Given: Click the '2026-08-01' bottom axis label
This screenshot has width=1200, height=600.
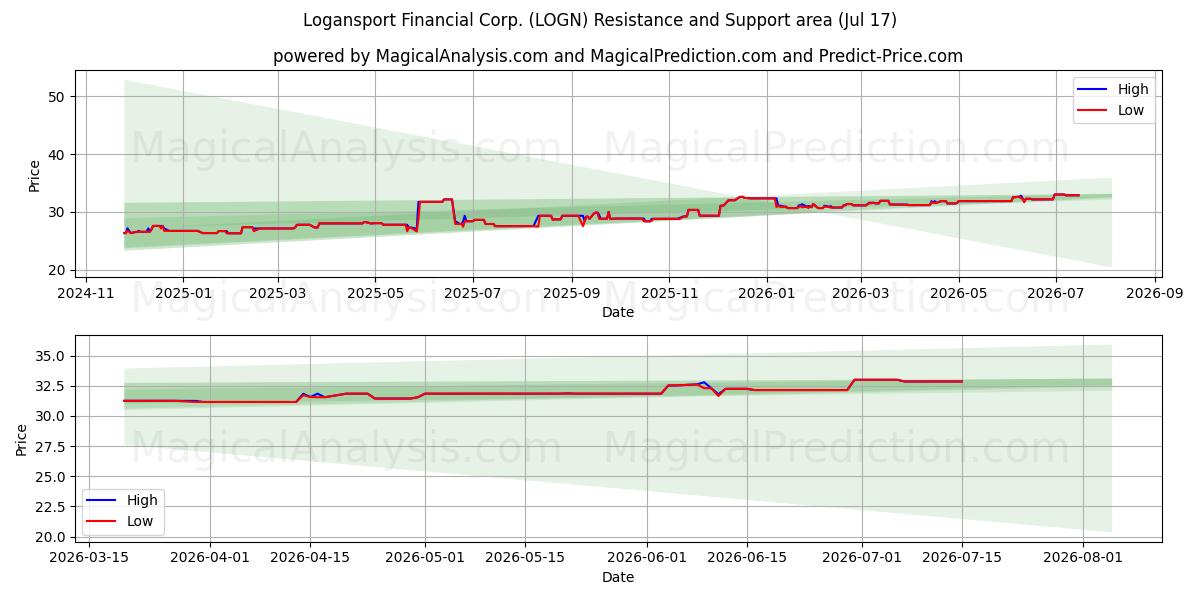Looking at the screenshot, I should pos(1084,560).
